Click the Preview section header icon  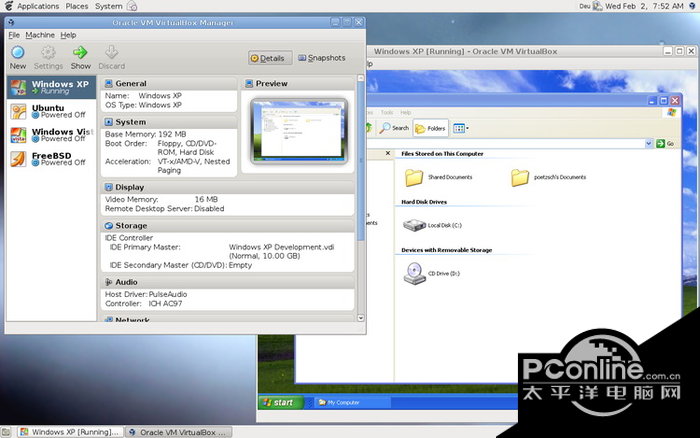click(249, 83)
